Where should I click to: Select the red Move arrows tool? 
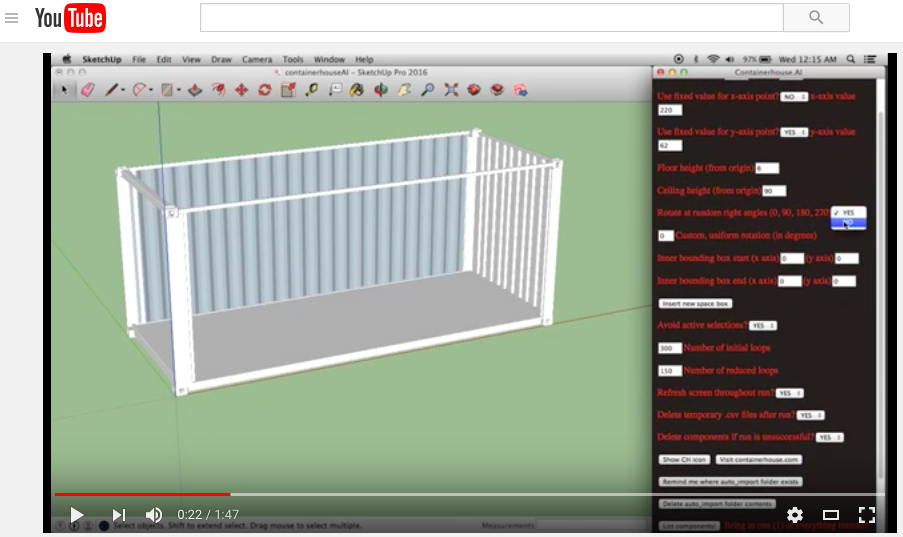[241, 90]
